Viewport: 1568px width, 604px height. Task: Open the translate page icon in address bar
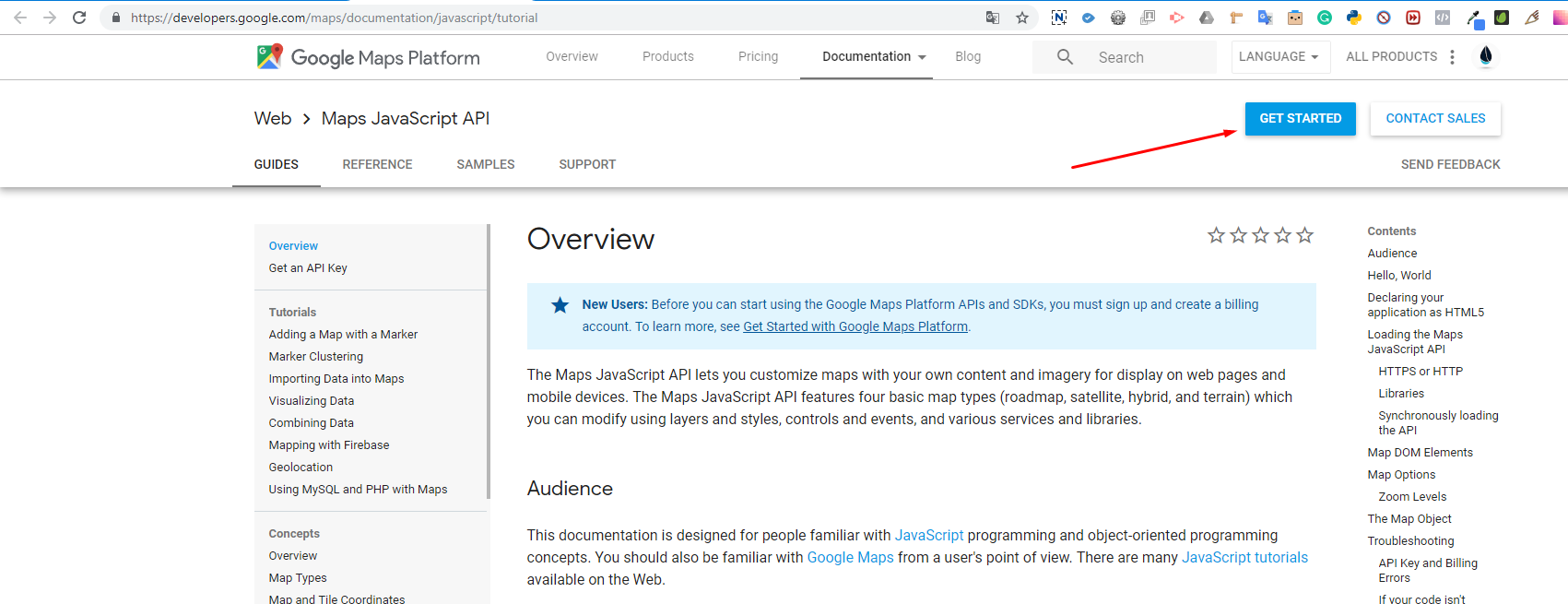[x=993, y=18]
